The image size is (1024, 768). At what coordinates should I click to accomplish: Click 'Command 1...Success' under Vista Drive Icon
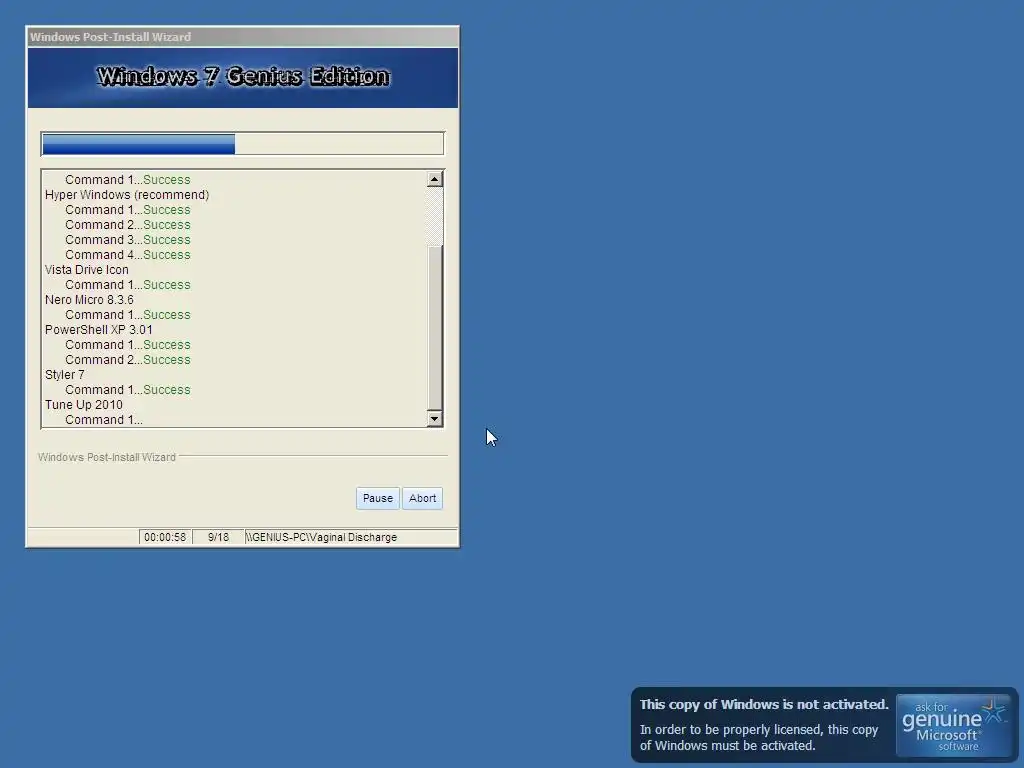pyautogui.click(x=128, y=285)
